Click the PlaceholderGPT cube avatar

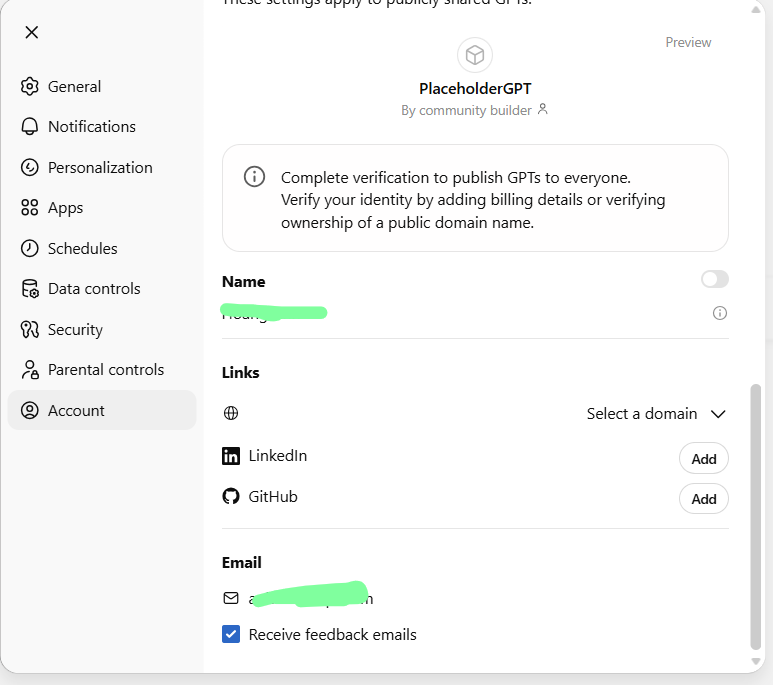[475, 55]
